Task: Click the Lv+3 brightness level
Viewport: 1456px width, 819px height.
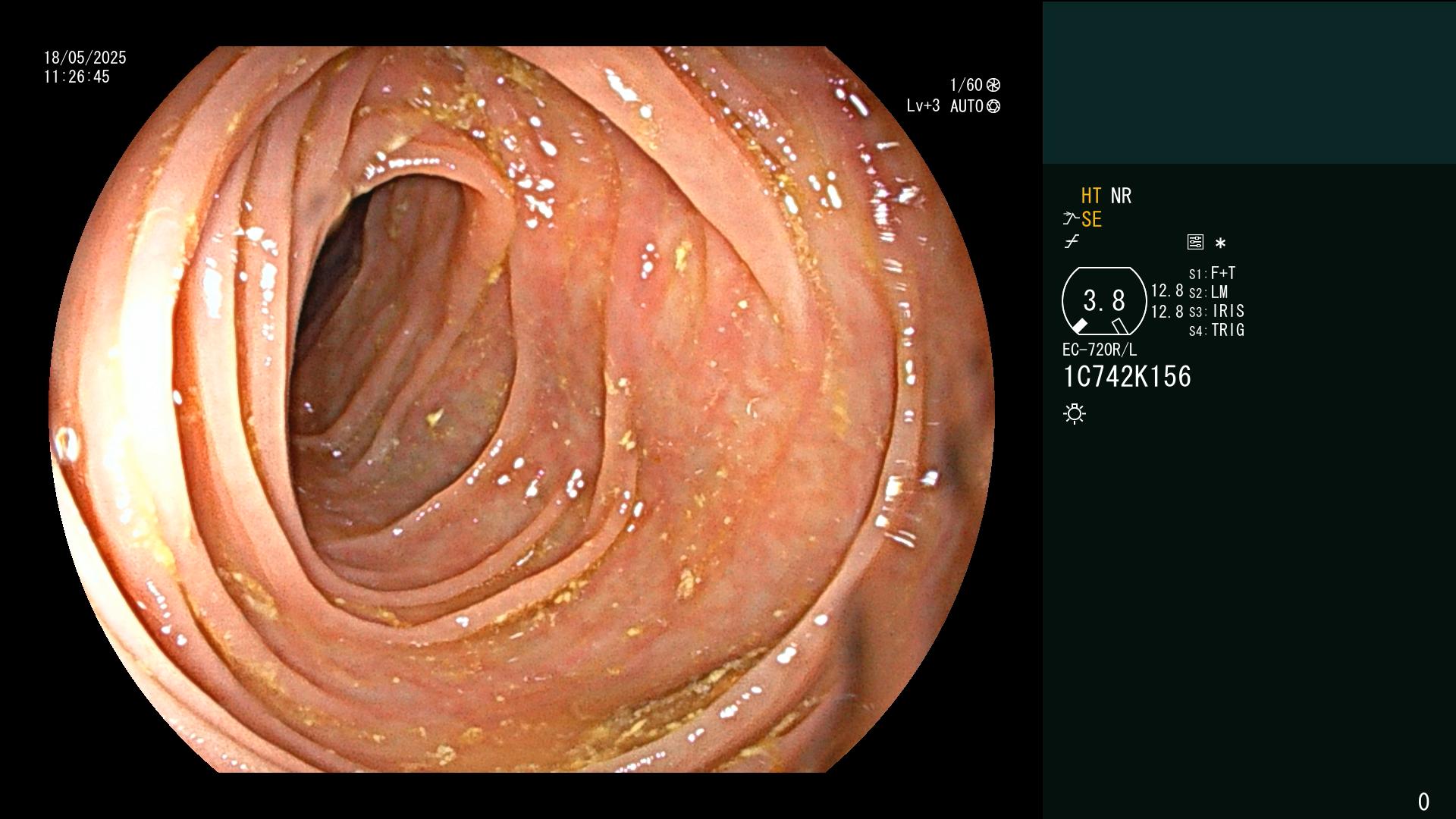Action: 923,106
